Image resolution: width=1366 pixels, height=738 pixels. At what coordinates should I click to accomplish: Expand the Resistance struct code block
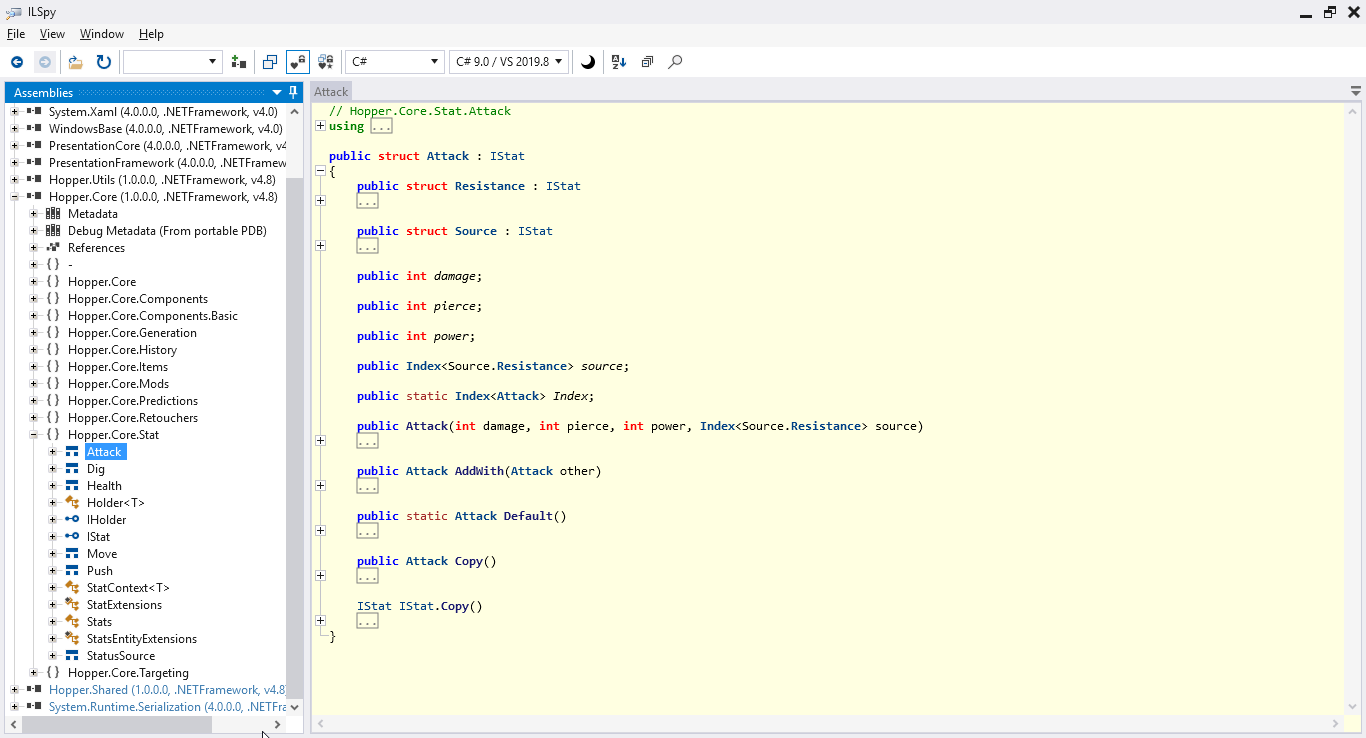[x=320, y=201]
